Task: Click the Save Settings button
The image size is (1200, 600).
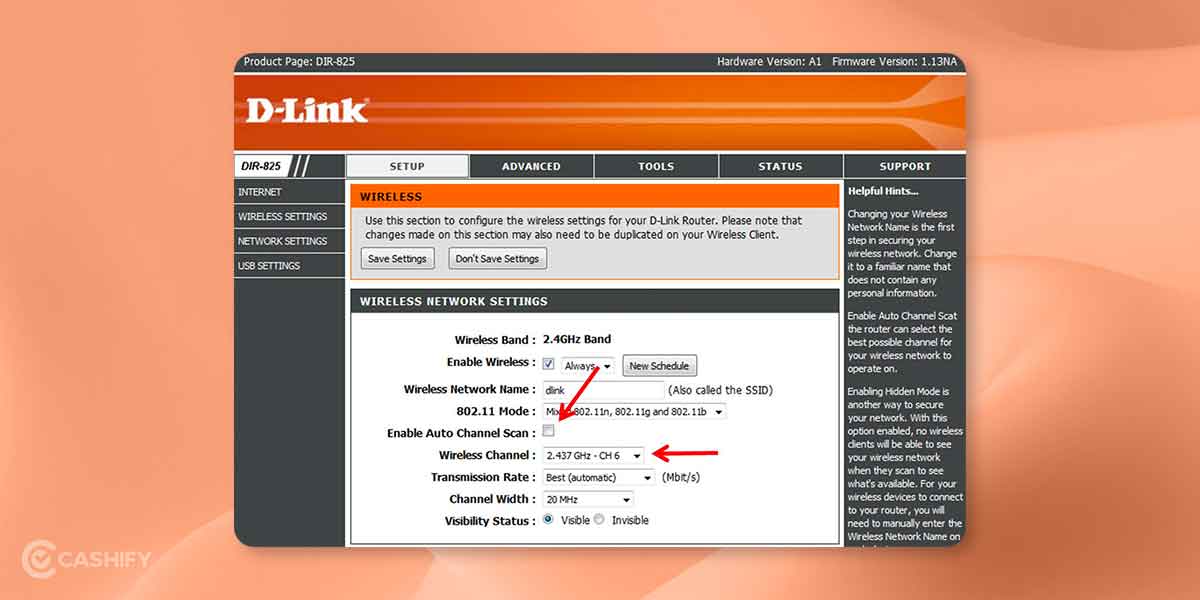Action: click(x=397, y=259)
